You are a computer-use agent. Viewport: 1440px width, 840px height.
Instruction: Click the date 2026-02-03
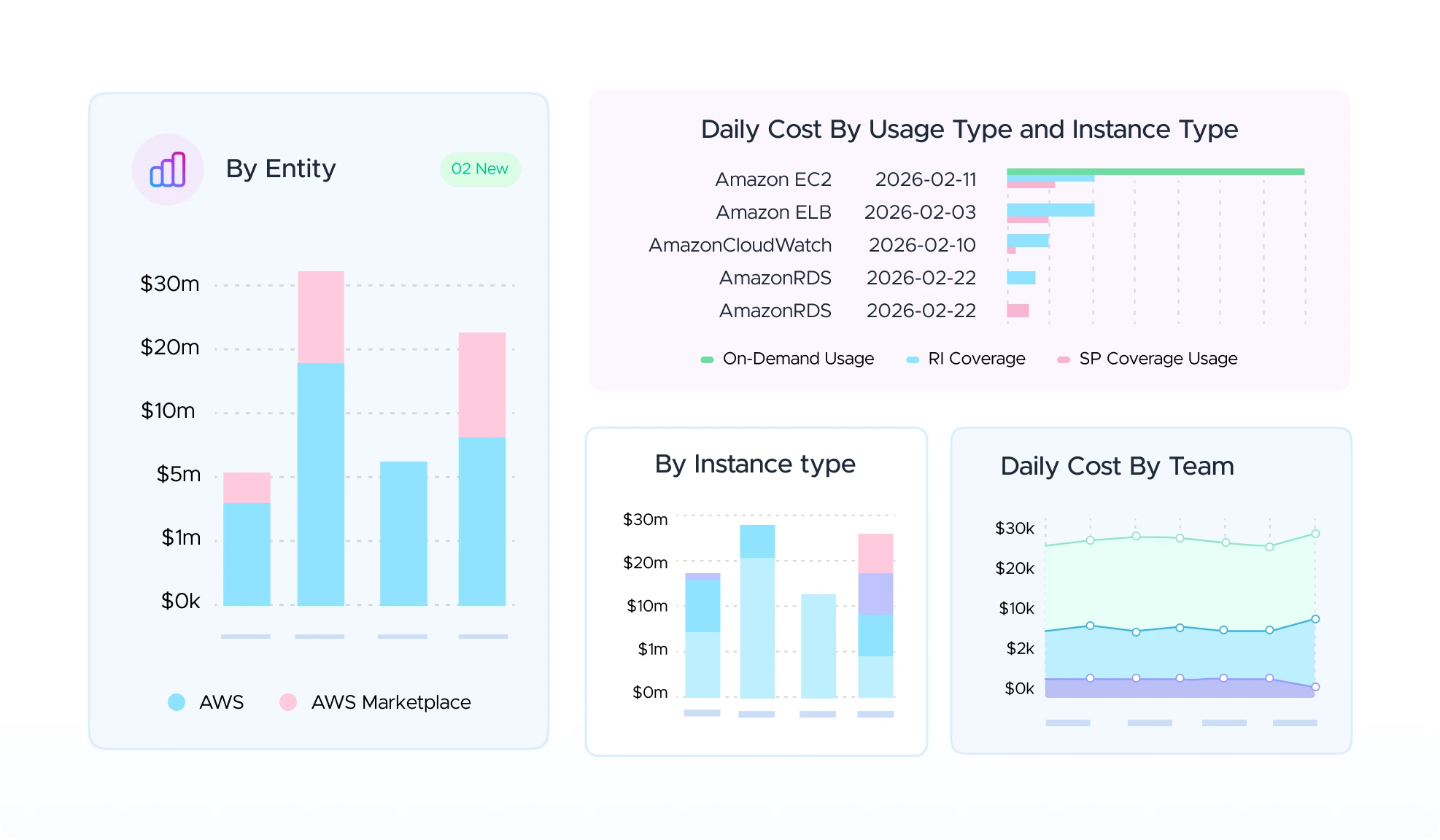(921, 212)
